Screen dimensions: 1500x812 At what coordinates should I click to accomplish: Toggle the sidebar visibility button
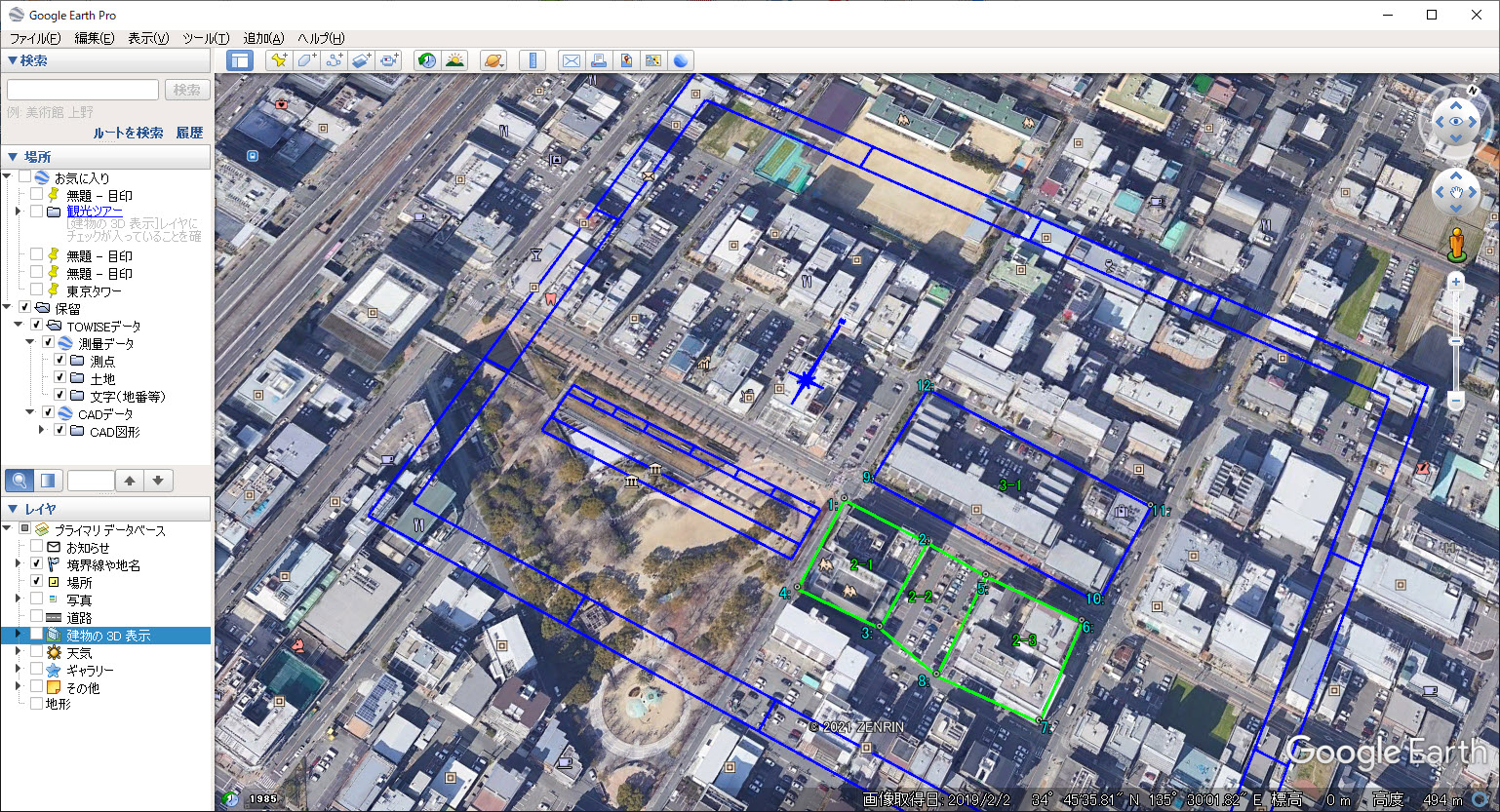tap(240, 60)
